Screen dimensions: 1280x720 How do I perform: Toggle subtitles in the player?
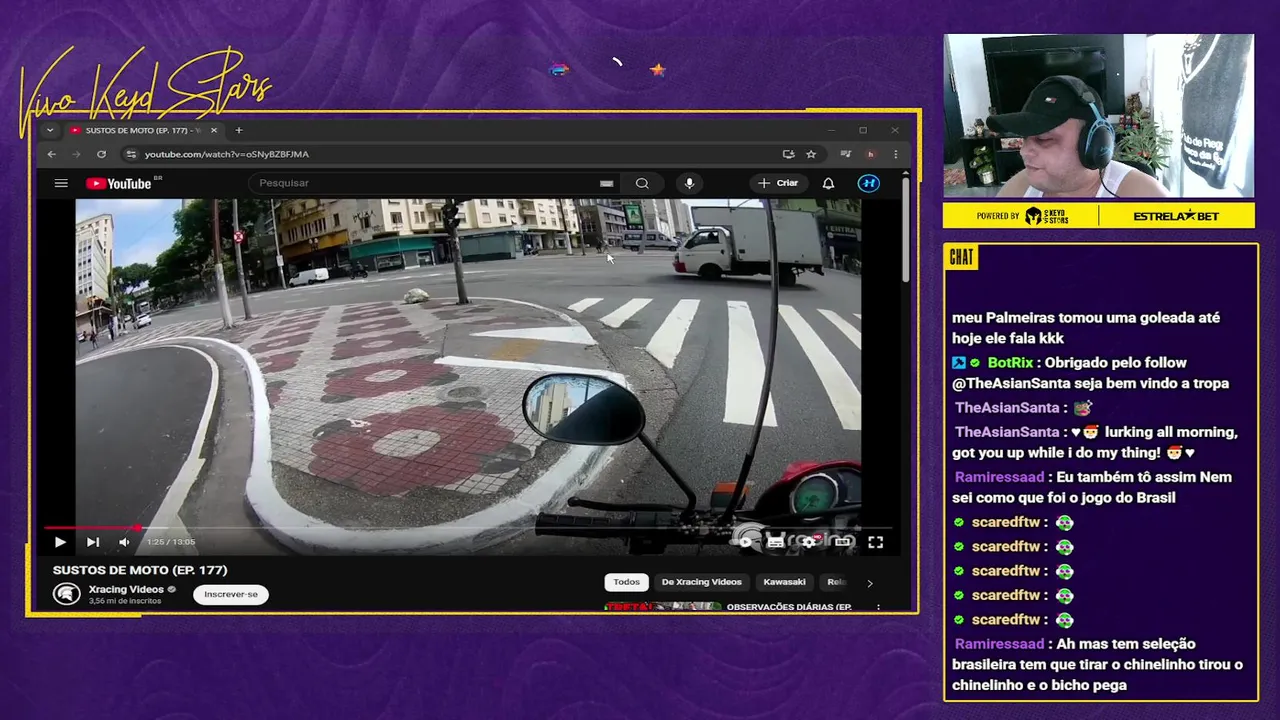[776, 542]
